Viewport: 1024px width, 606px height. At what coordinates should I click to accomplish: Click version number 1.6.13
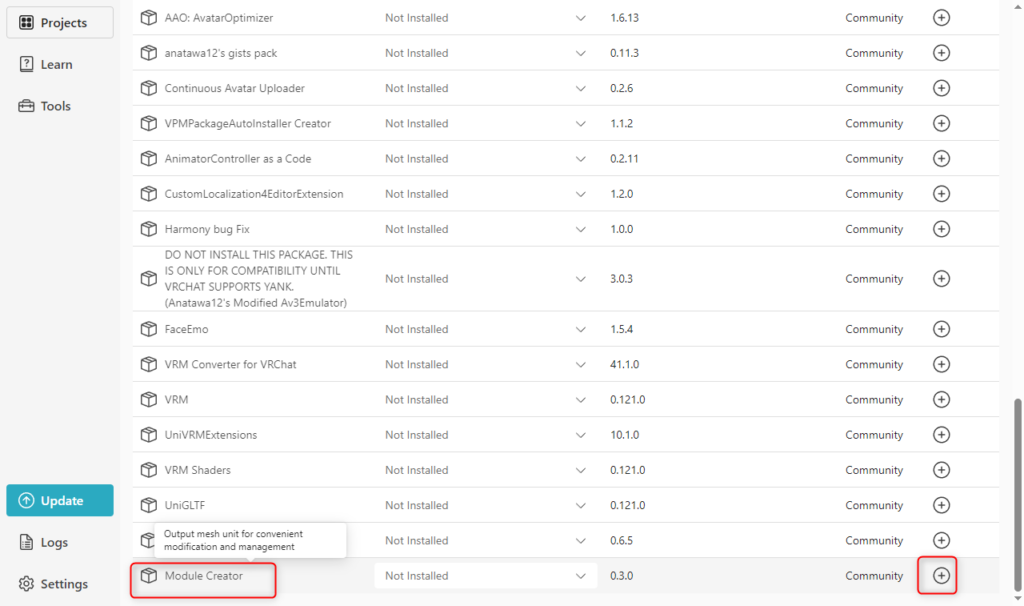click(x=624, y=18)
